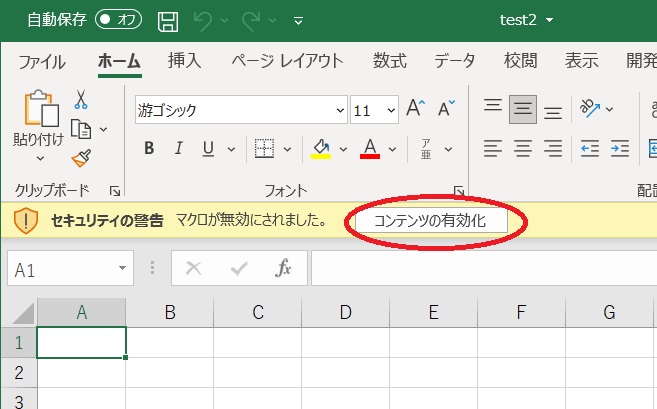The width and height of the screenshot is (657, 409).
Task: Select column B header
Action: point(170,312)
